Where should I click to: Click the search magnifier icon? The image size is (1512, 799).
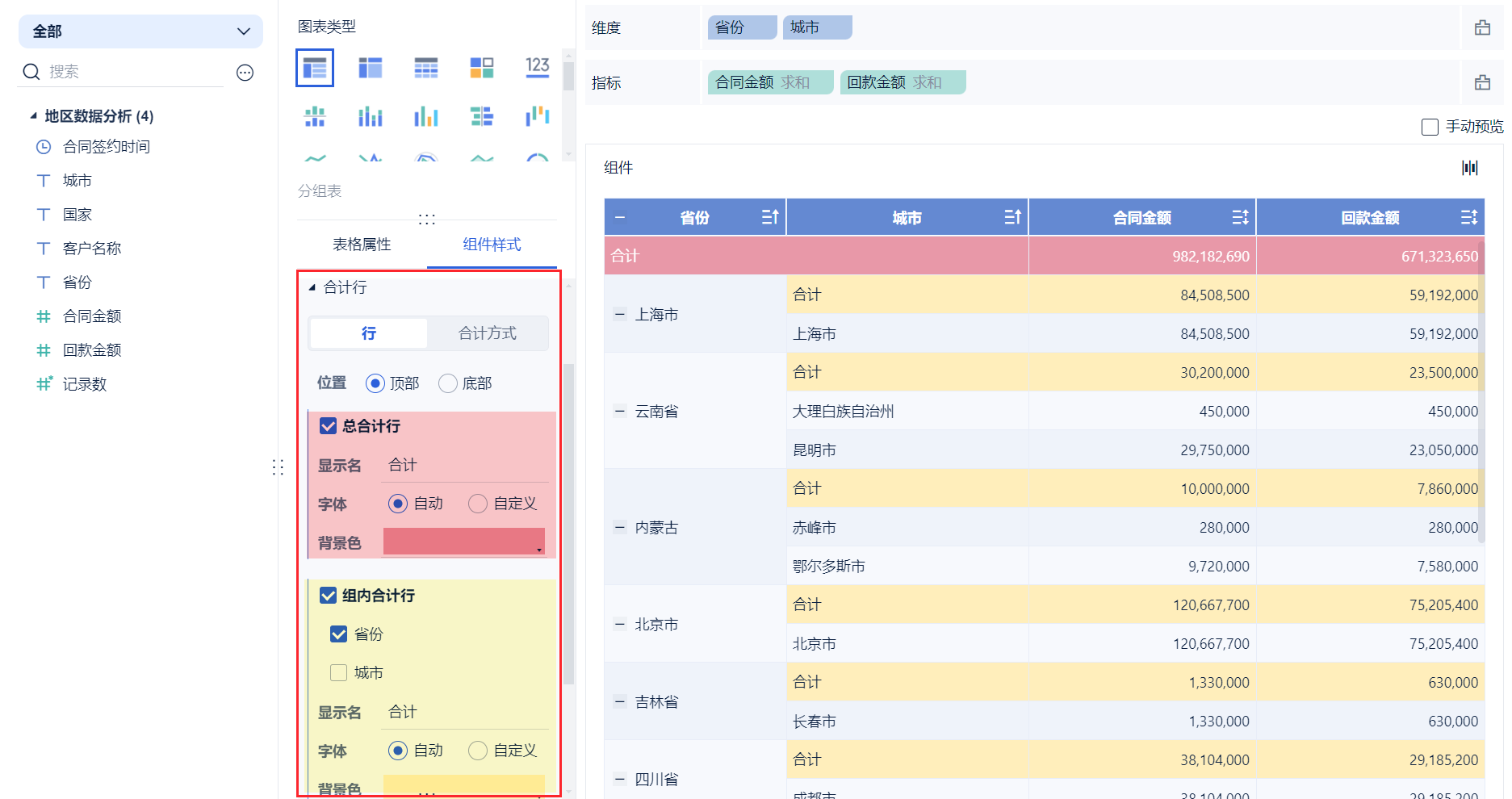[x=31, y=72]
